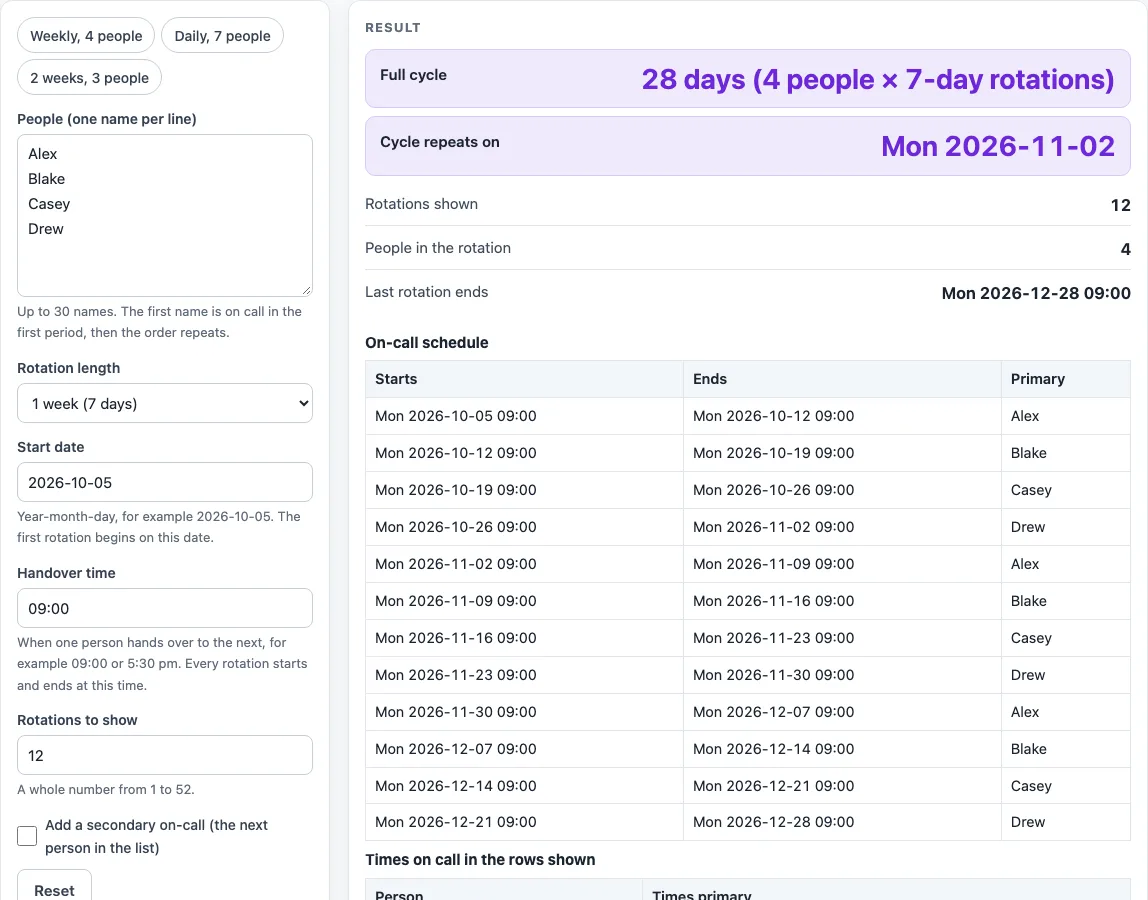Click "Drew" in the 2026-10-26 schedule row
Viewport: 1148px width, 900px height.
click(x=1028, y=527)
